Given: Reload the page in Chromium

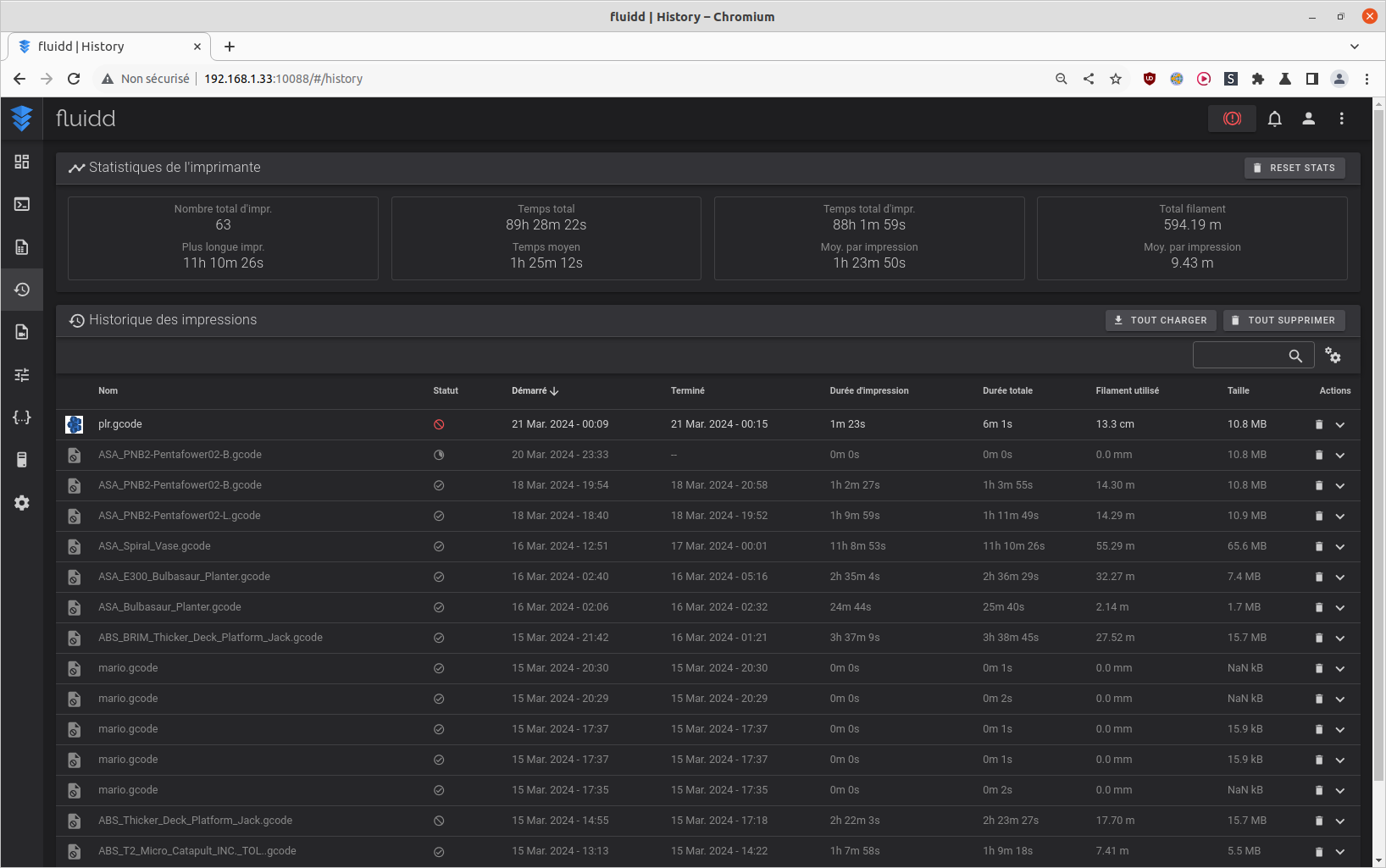Looking at the screenshot, I should (x=74, y=79).
